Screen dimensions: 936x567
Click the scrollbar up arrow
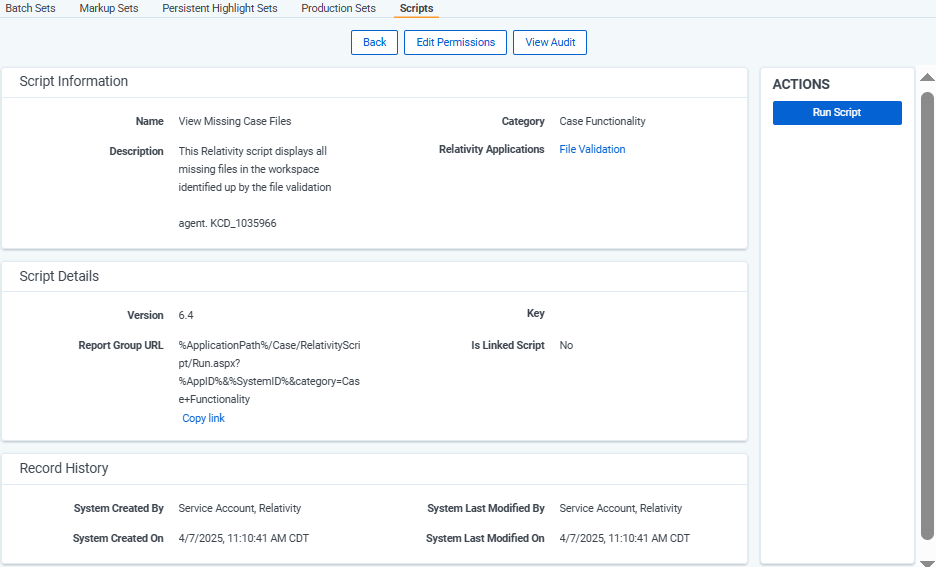click(x=927, y=77)
